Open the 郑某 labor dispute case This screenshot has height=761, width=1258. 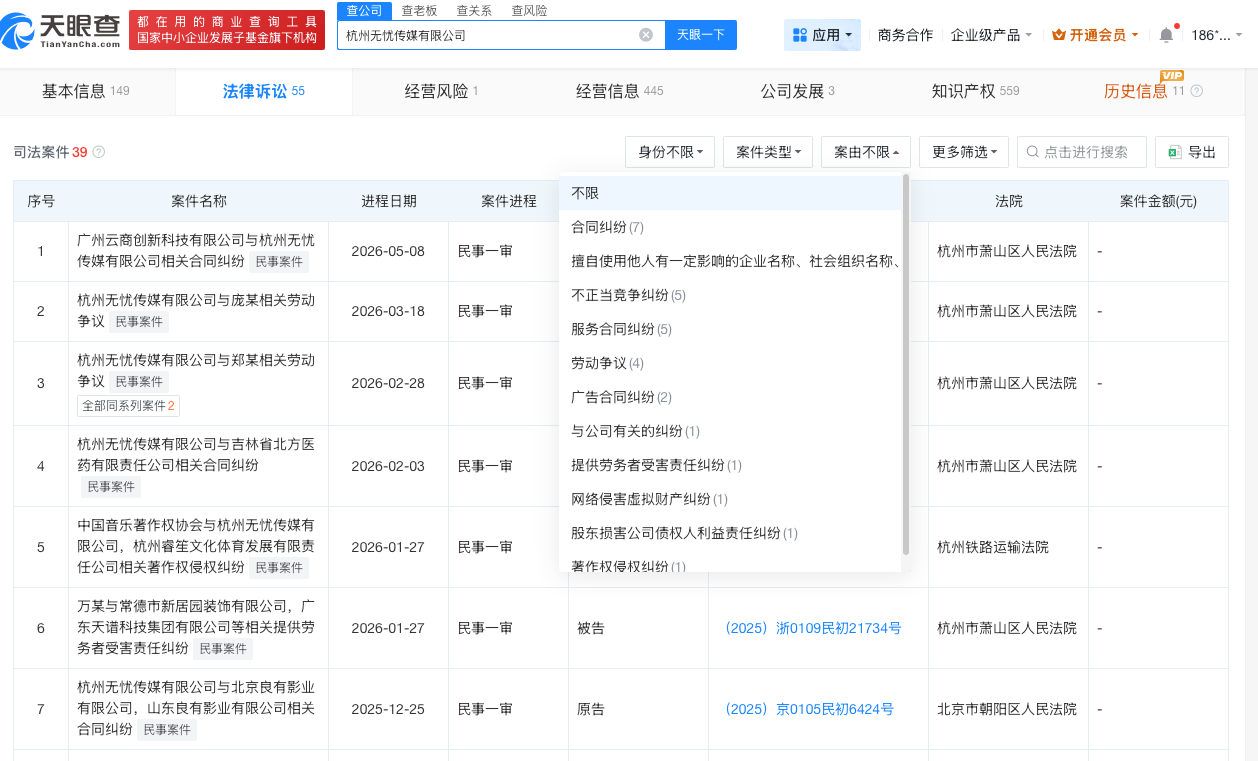pyautogui.click(x=196, y=371)
